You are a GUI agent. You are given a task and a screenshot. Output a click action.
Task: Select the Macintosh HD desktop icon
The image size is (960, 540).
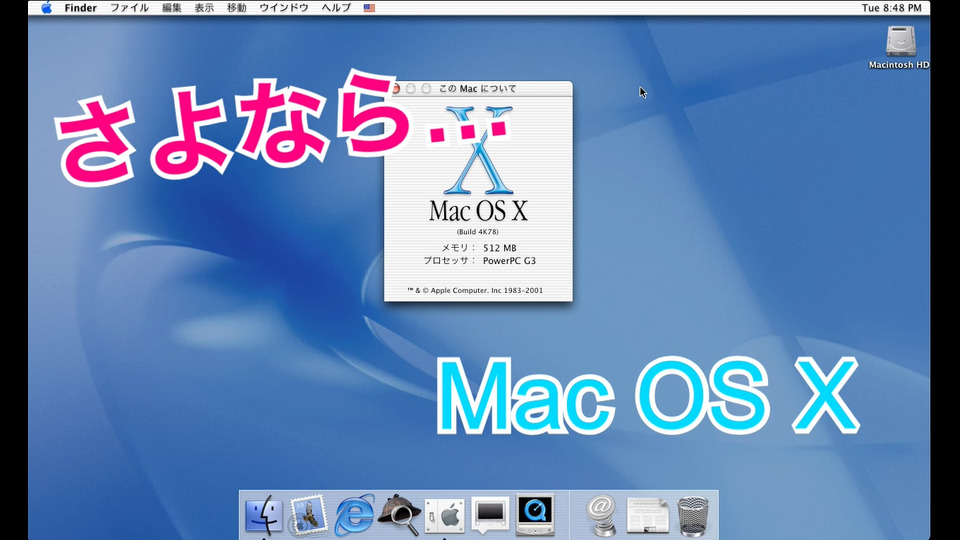coord(899,47)
